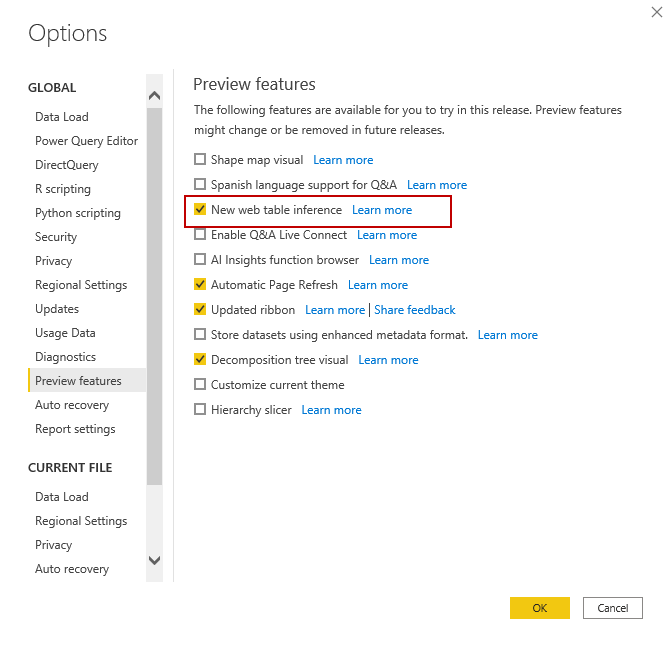Select Power Query Editor category
The height and width of the screenshot is (648, 672).
click(86, 141)
